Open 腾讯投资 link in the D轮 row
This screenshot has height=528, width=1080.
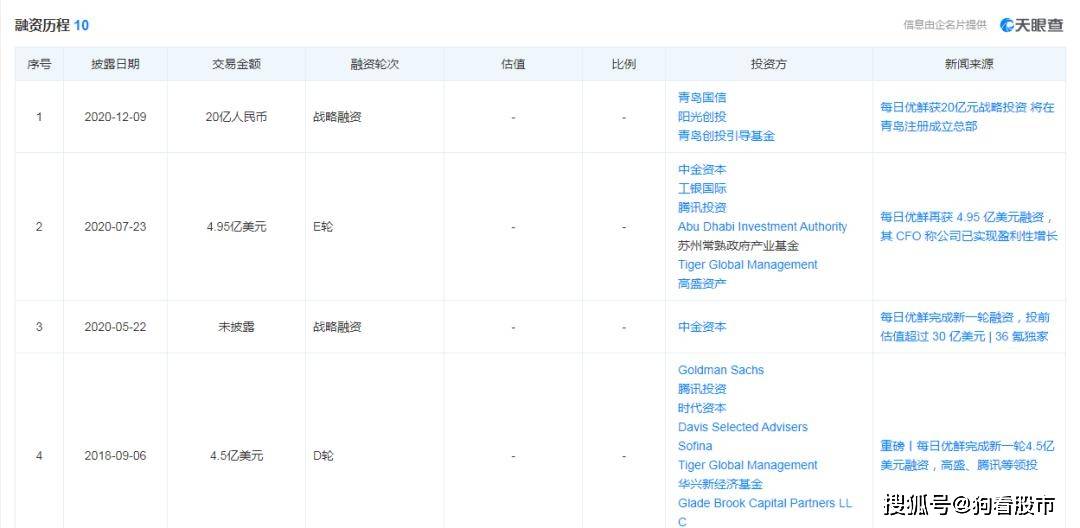[x=702, y=389]
